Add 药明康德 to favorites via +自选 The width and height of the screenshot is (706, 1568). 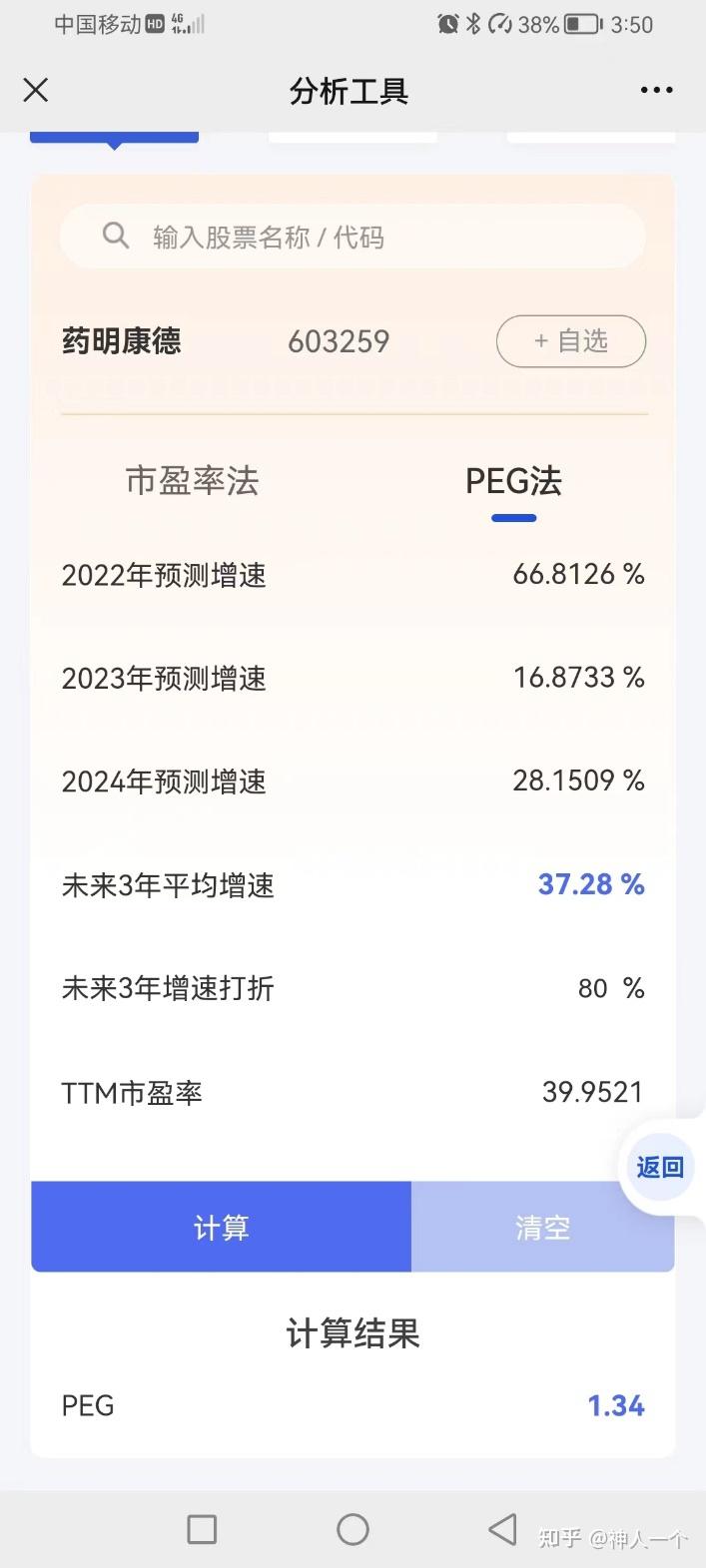pos(570,340)
